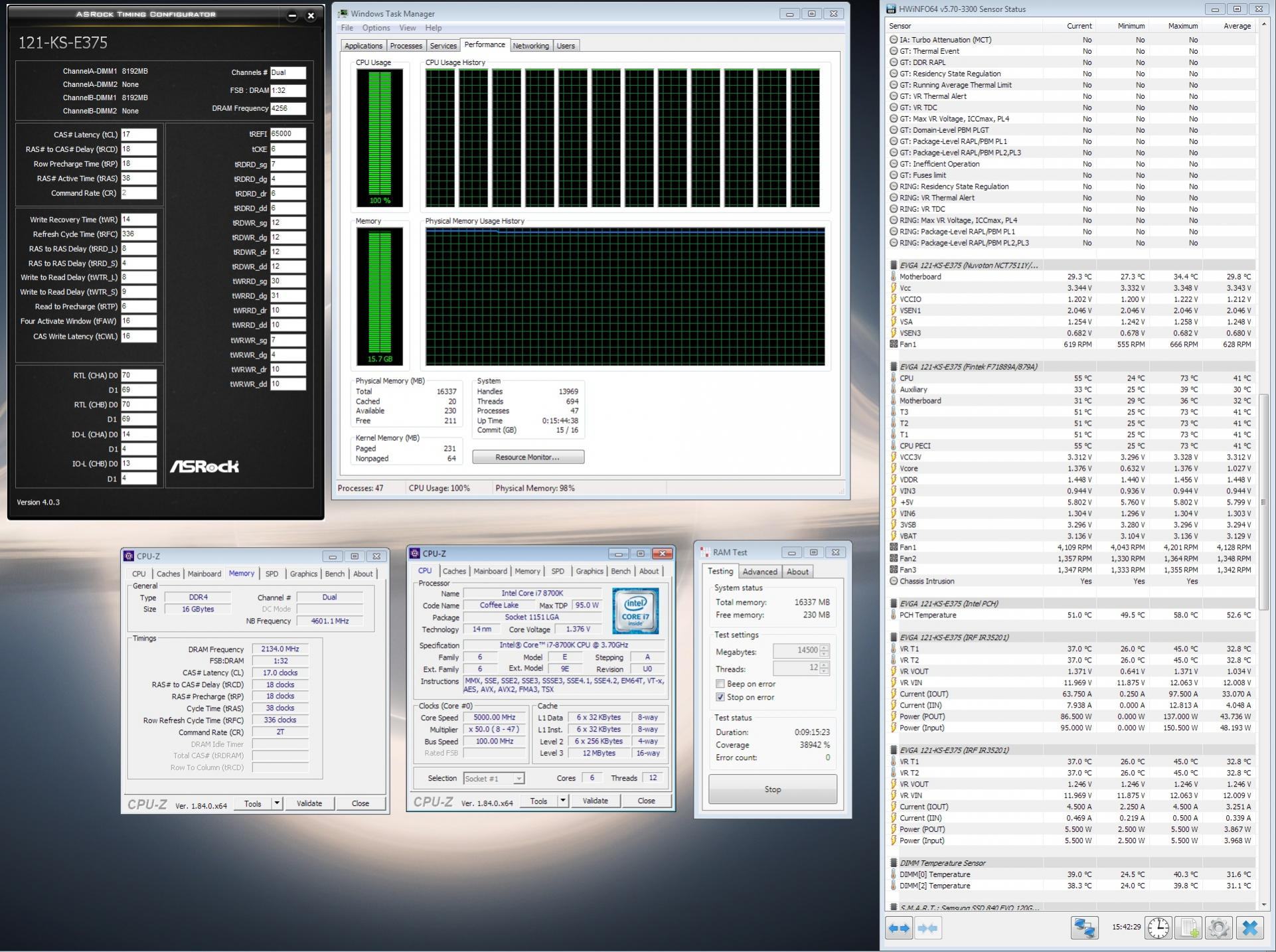
Task: Click the Chassis Intrusion status icon
Action: (x=894, y=582)
